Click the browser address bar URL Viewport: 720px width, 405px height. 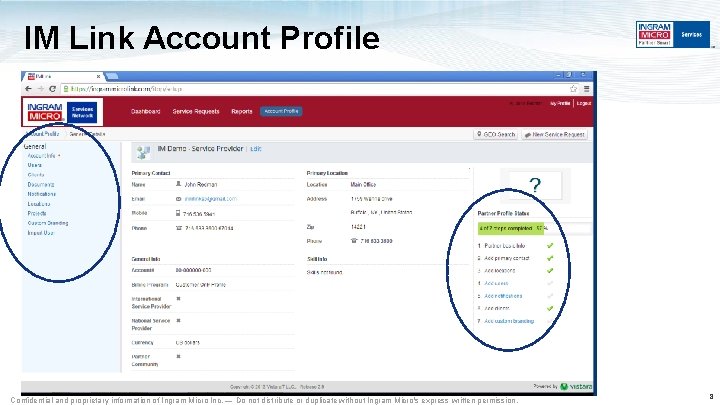[126, 89]
